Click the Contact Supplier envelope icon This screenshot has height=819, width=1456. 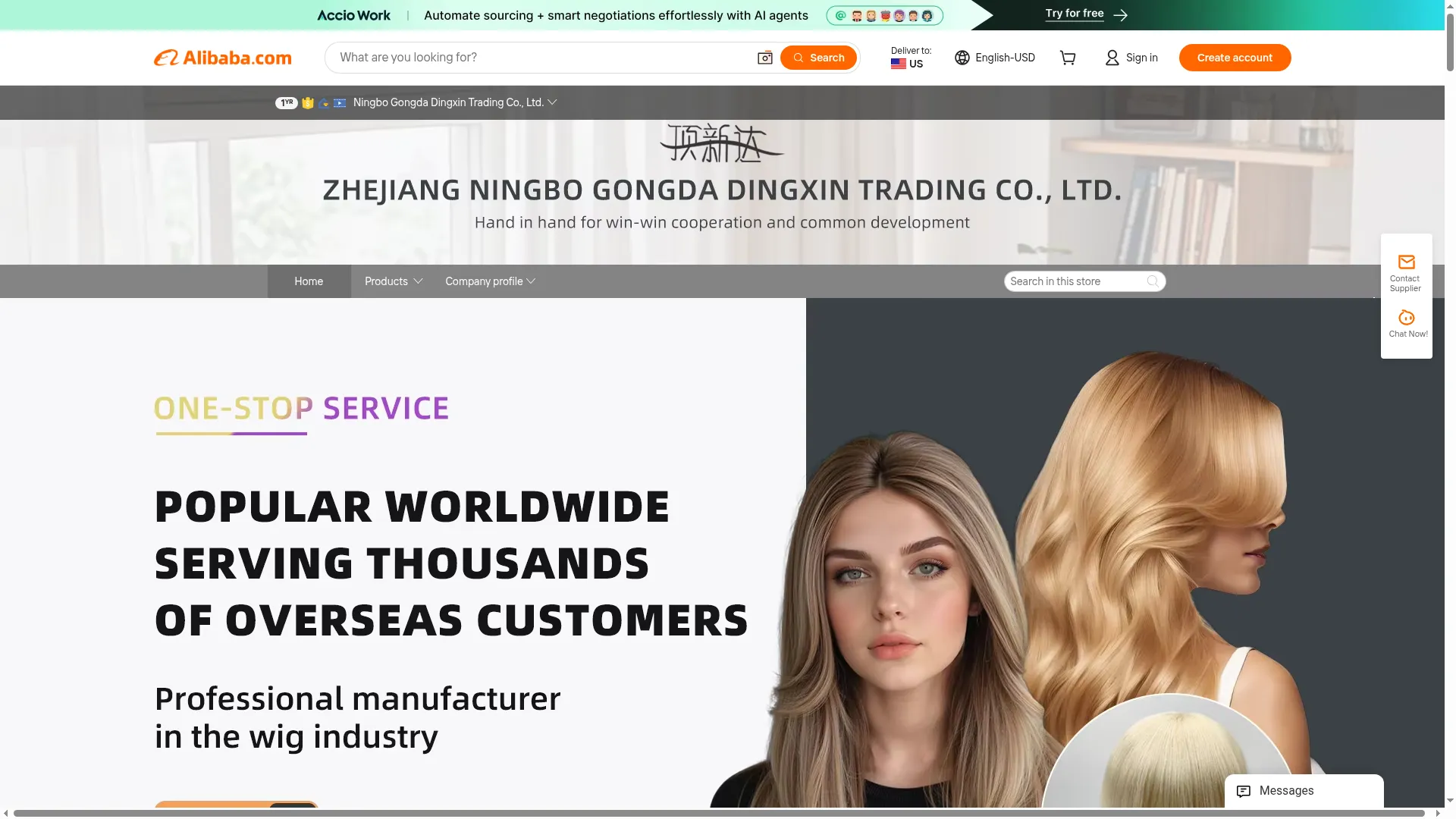point(1407,262)
